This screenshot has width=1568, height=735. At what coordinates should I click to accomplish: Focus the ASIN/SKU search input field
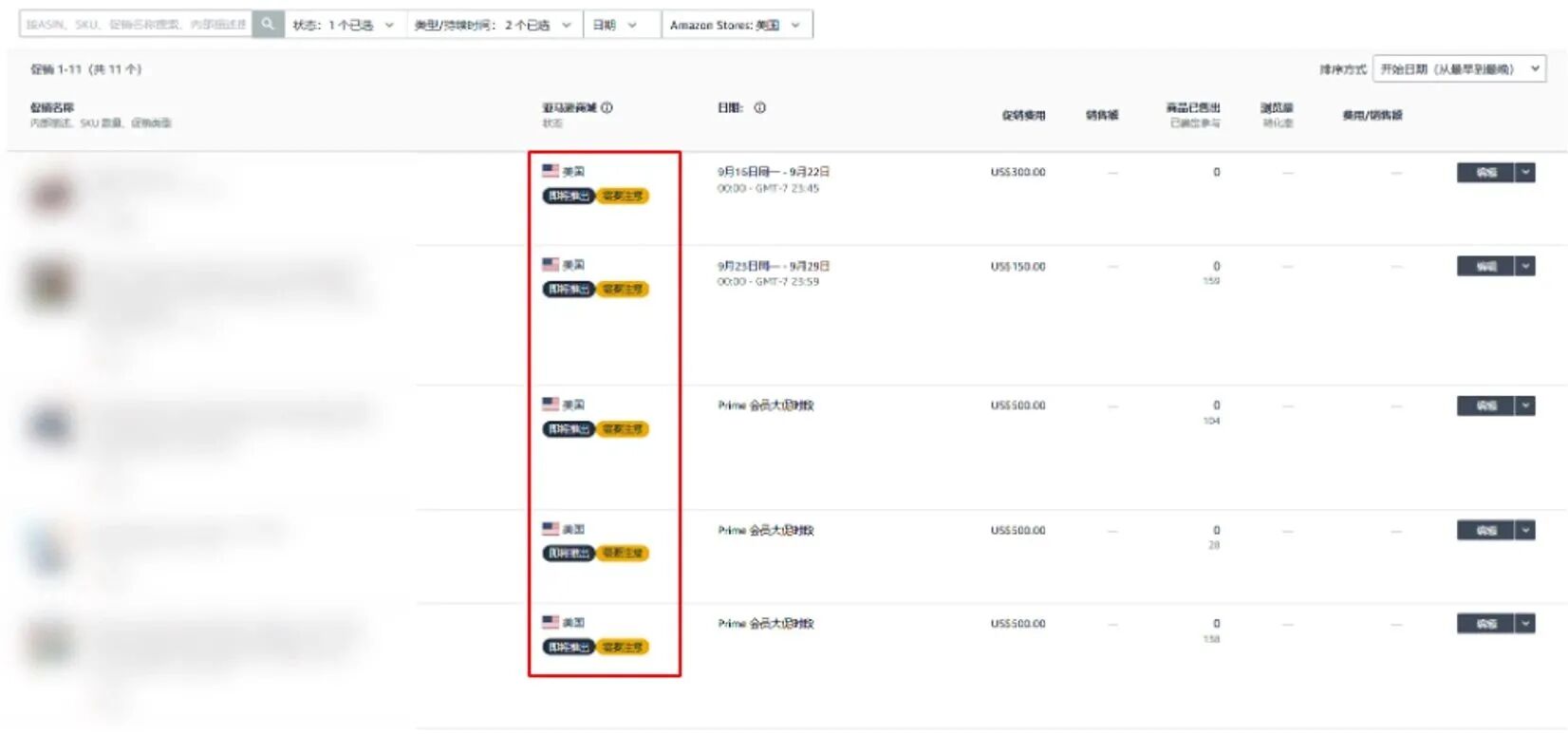tap(136, 24)
